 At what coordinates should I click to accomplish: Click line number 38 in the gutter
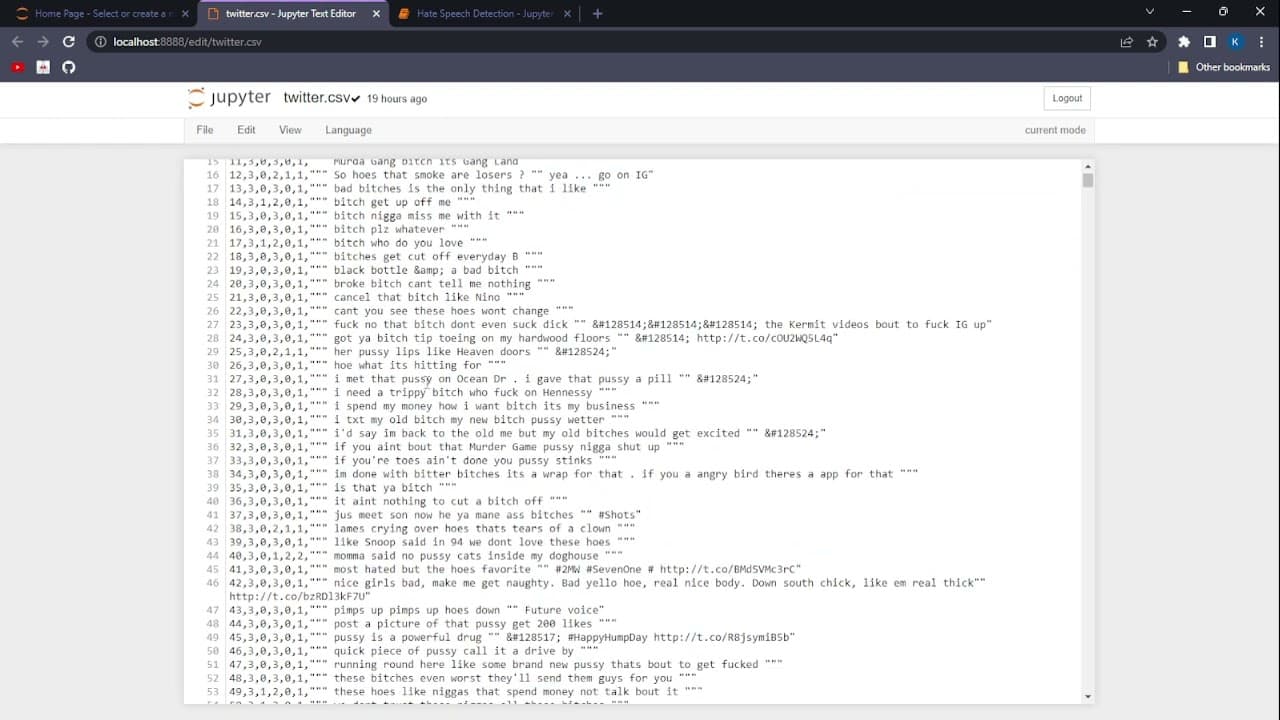point(212,474)
